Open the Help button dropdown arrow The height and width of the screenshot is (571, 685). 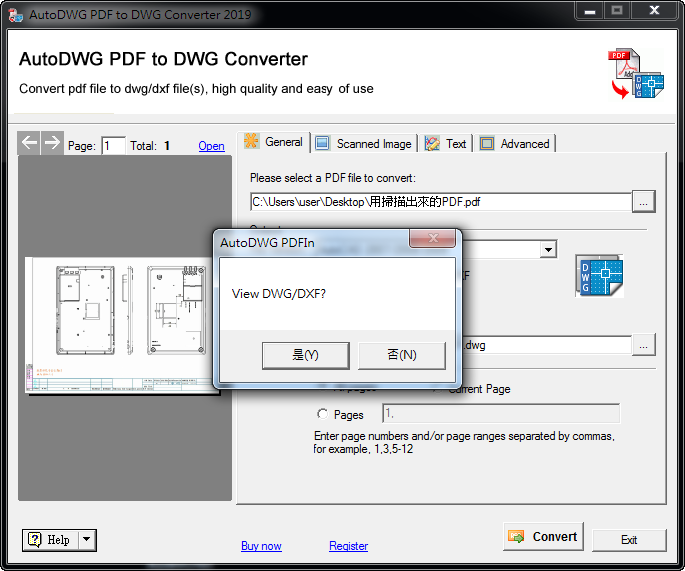(x=87, y=540)
